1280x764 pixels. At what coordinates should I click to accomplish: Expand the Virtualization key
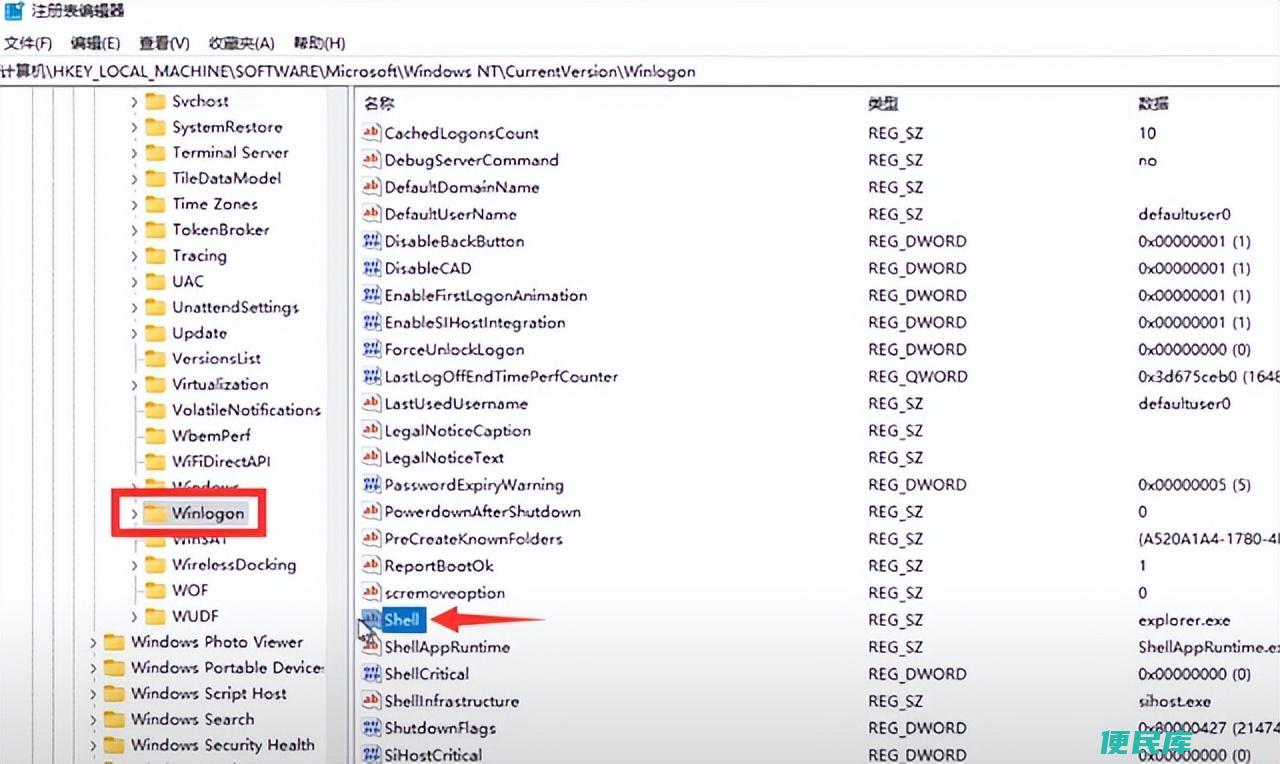135,384
